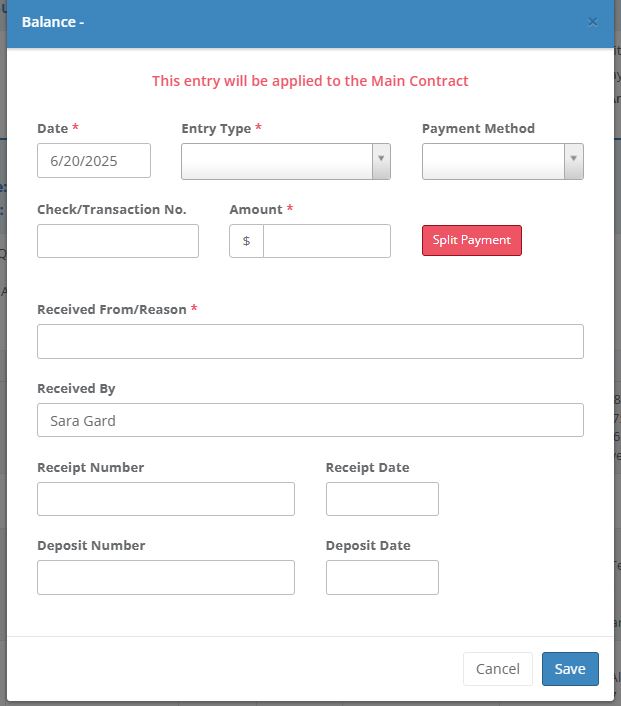The image size is (621, 706).
Task: Close the Balance dialog with the X
Action: tap(592, 22)
